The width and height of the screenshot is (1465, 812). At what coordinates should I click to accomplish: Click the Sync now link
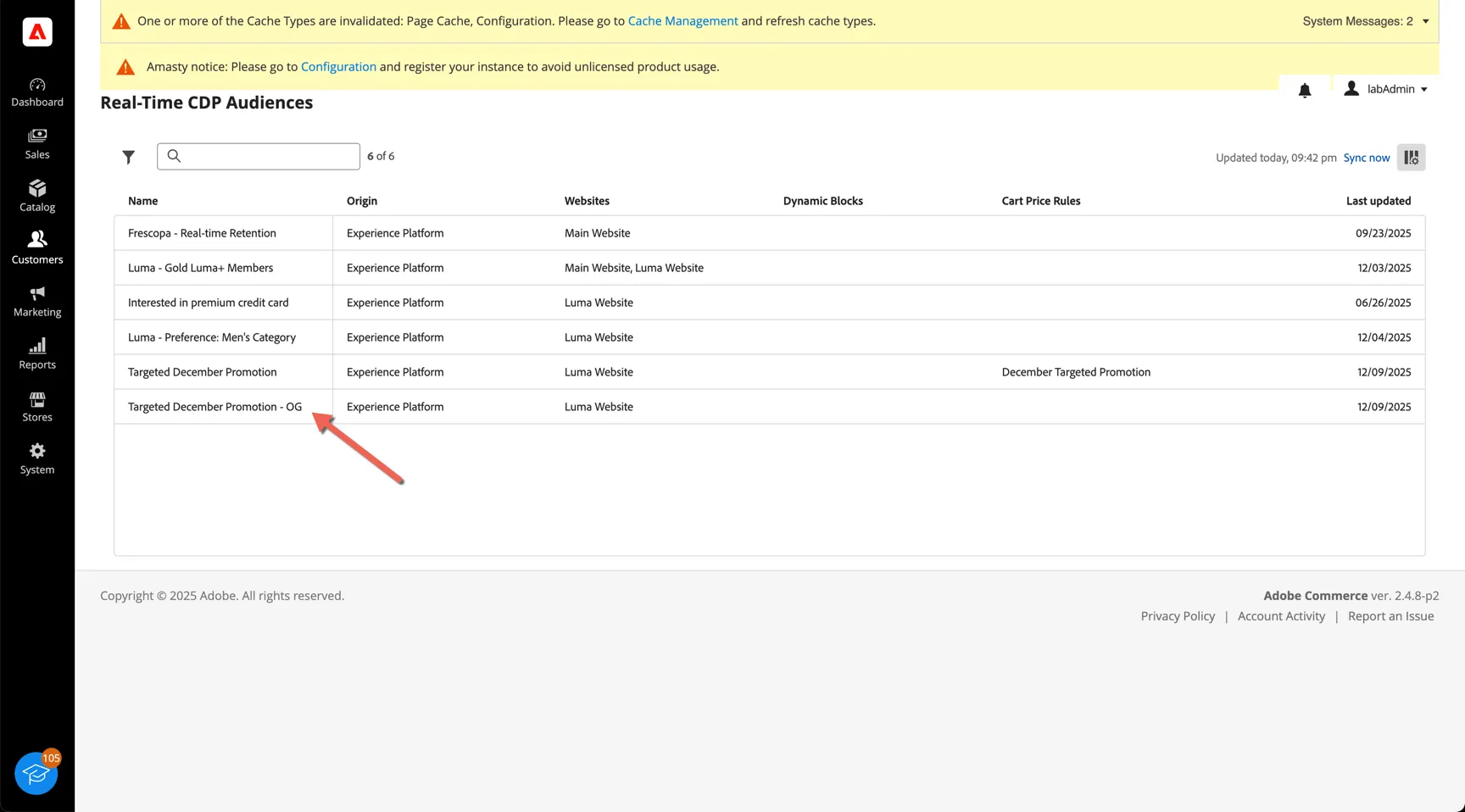(1367, 158)
